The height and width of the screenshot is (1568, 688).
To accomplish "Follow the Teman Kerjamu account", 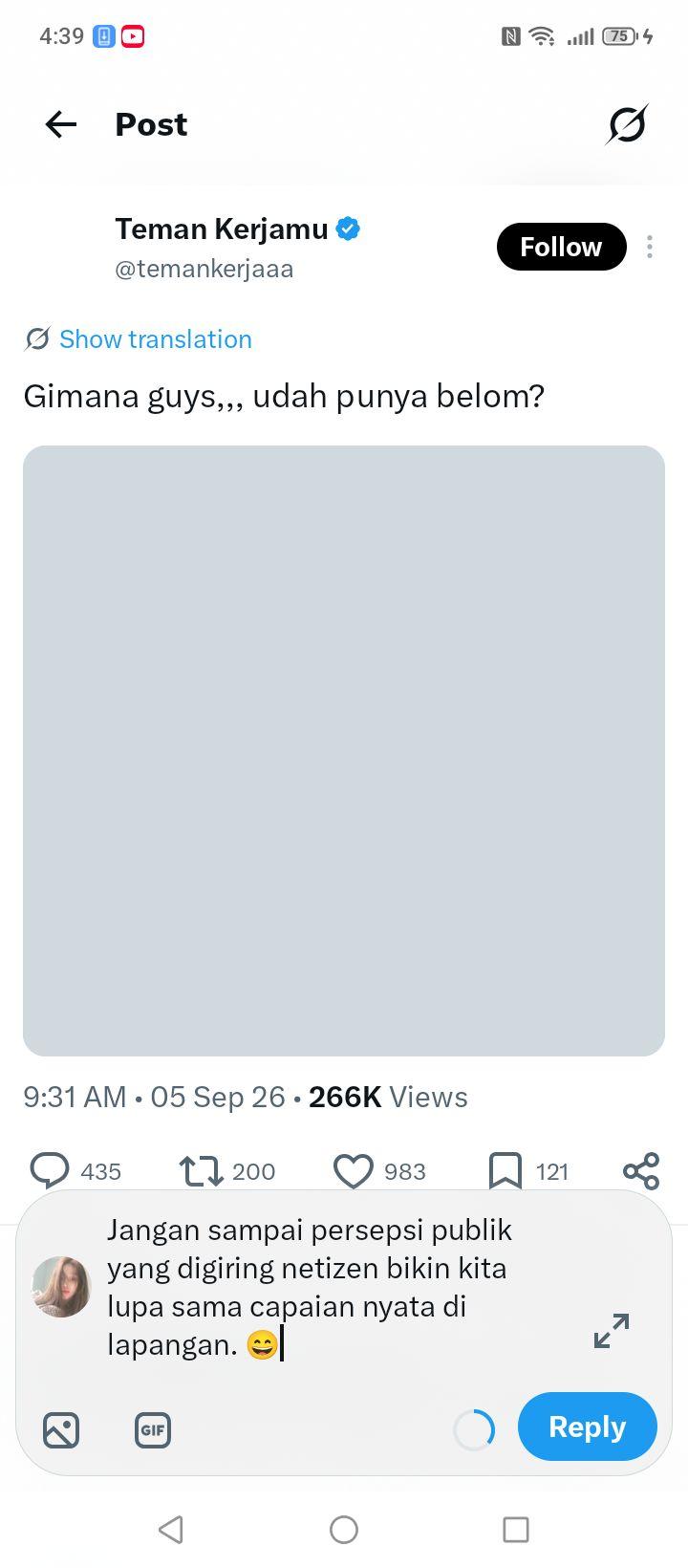I will [x=561, y=247].
